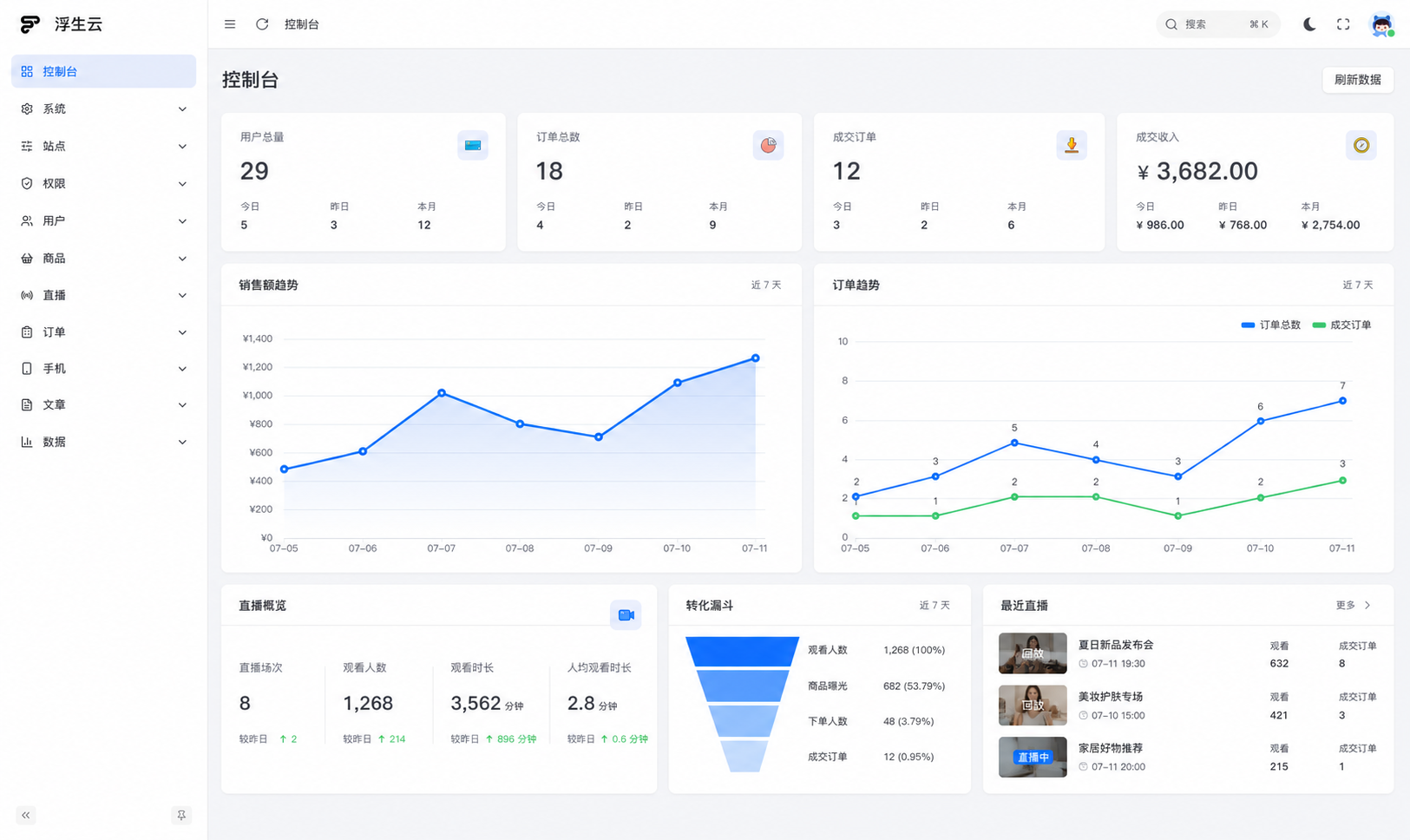Select the 控制台 sidebar item
The height and width of the screenshot is (840, 1410).
click(x=103, y=71)
